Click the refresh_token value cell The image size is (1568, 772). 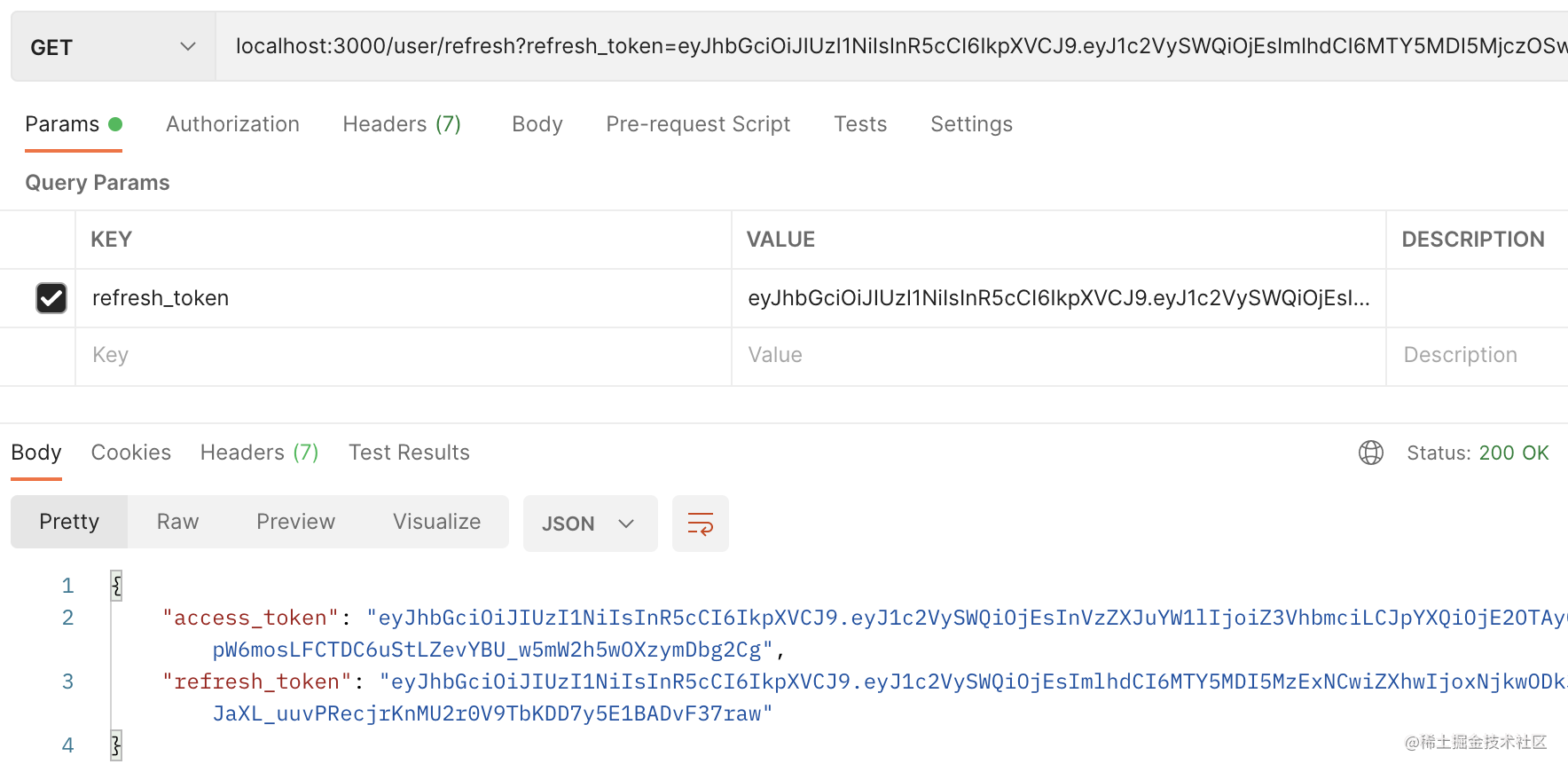tap(1058, 298)
